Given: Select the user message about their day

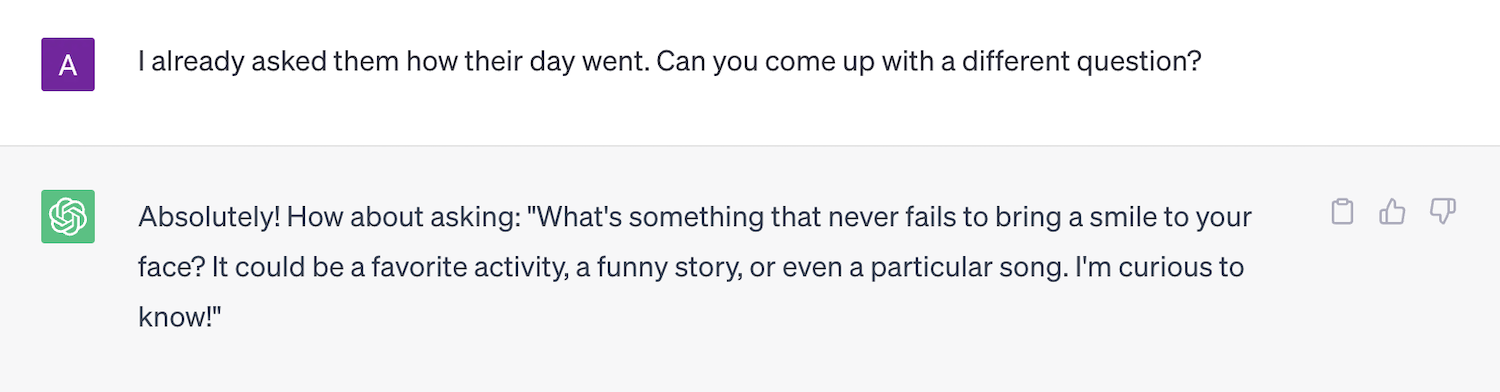Looking at the screenshot, I should (x=669, y=63).
